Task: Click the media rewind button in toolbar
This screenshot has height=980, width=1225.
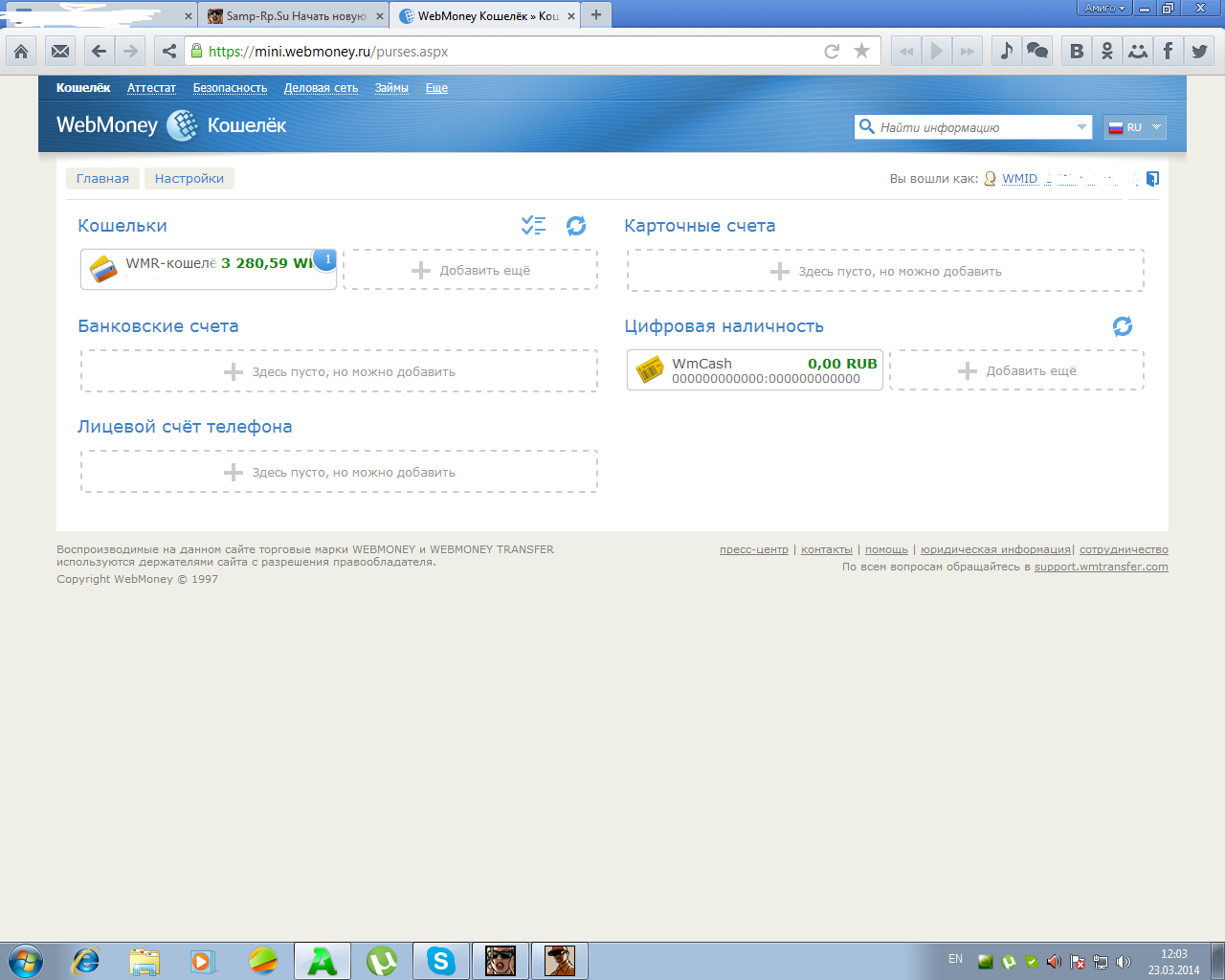Action: [x=906, y=52]
